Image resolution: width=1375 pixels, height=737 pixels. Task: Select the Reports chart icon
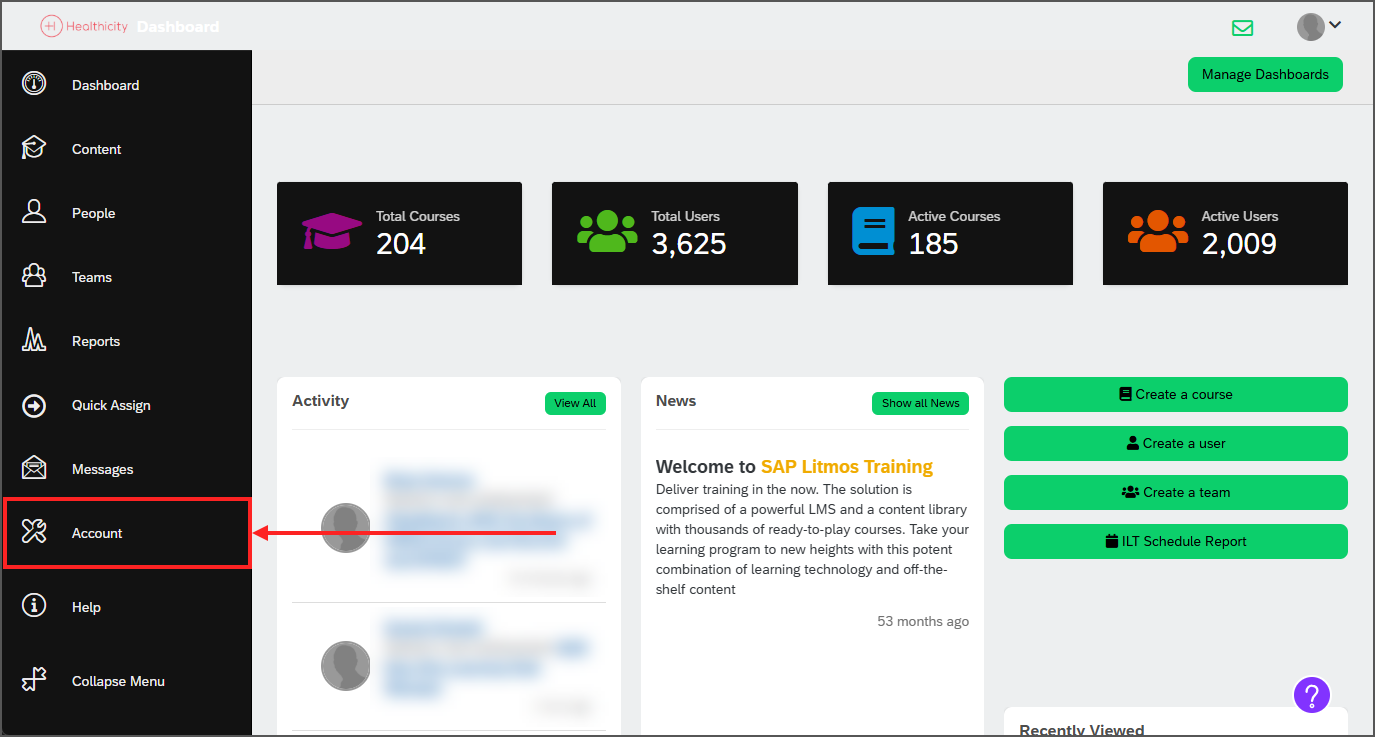(34, 340)
